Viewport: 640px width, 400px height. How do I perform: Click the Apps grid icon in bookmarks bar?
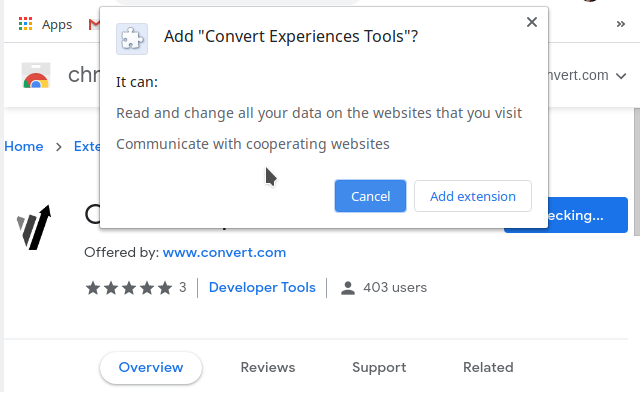tap(25, 24)
